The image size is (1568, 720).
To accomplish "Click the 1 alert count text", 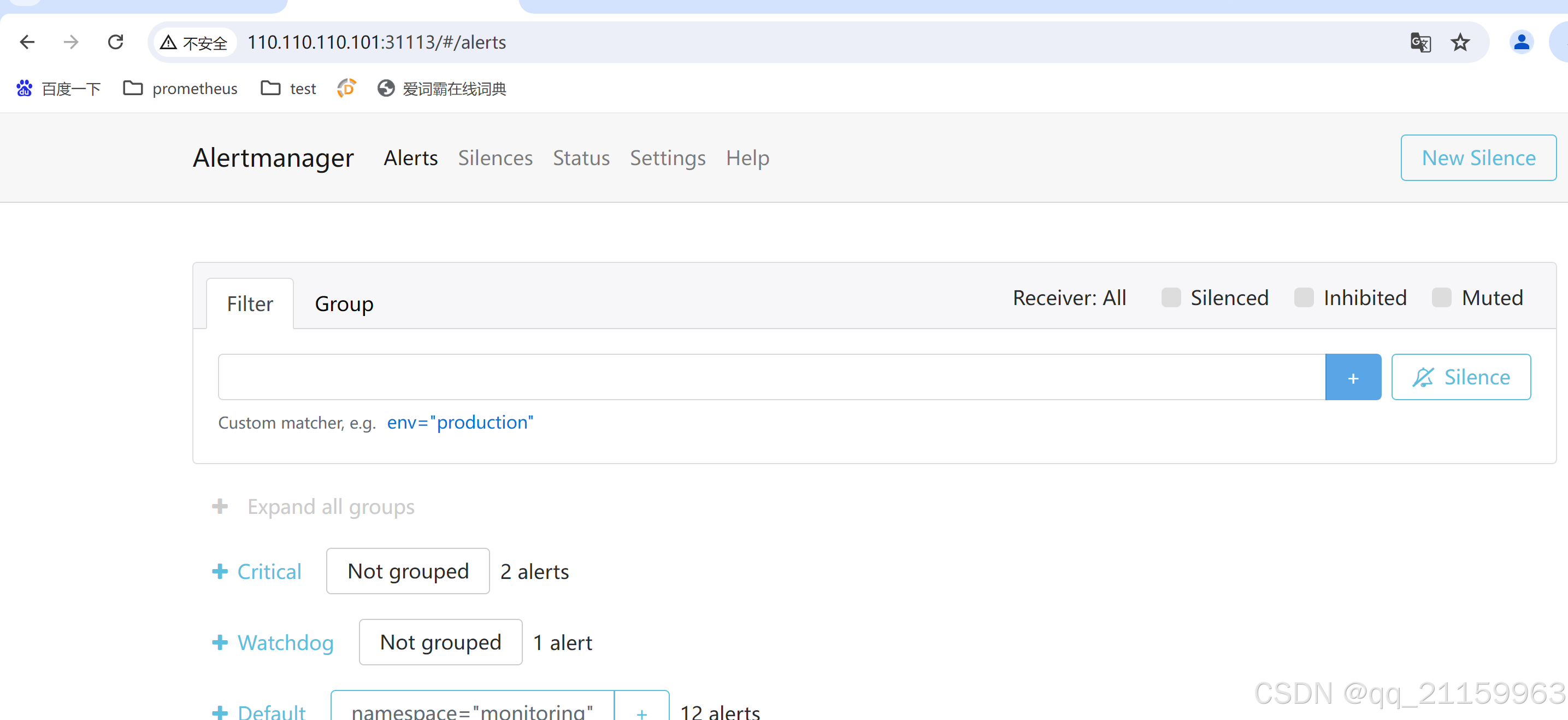I will click(x=562, y=642).
